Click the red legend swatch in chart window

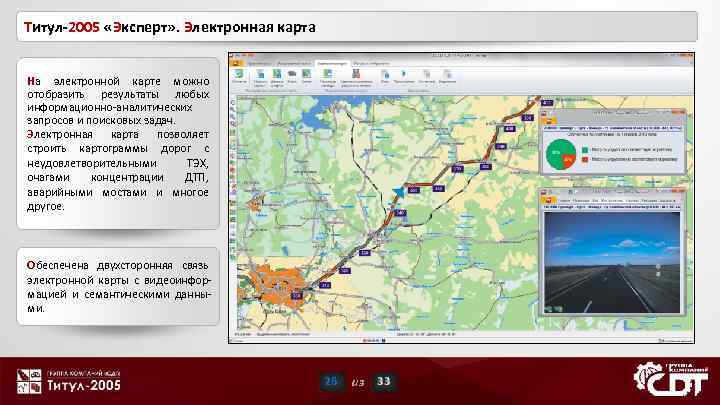coord(585,159)
